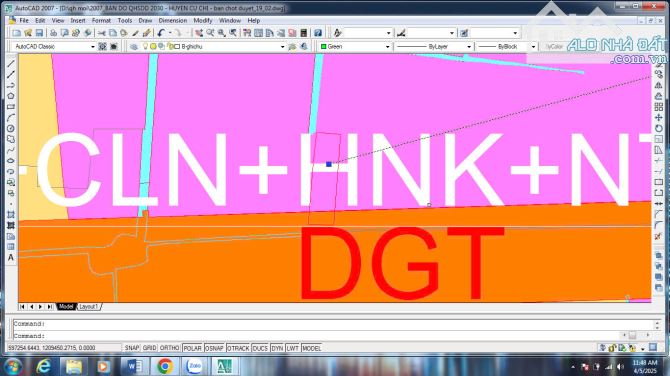
Task: Click the blue grip on the HNK text
Action: click(329, 164)
